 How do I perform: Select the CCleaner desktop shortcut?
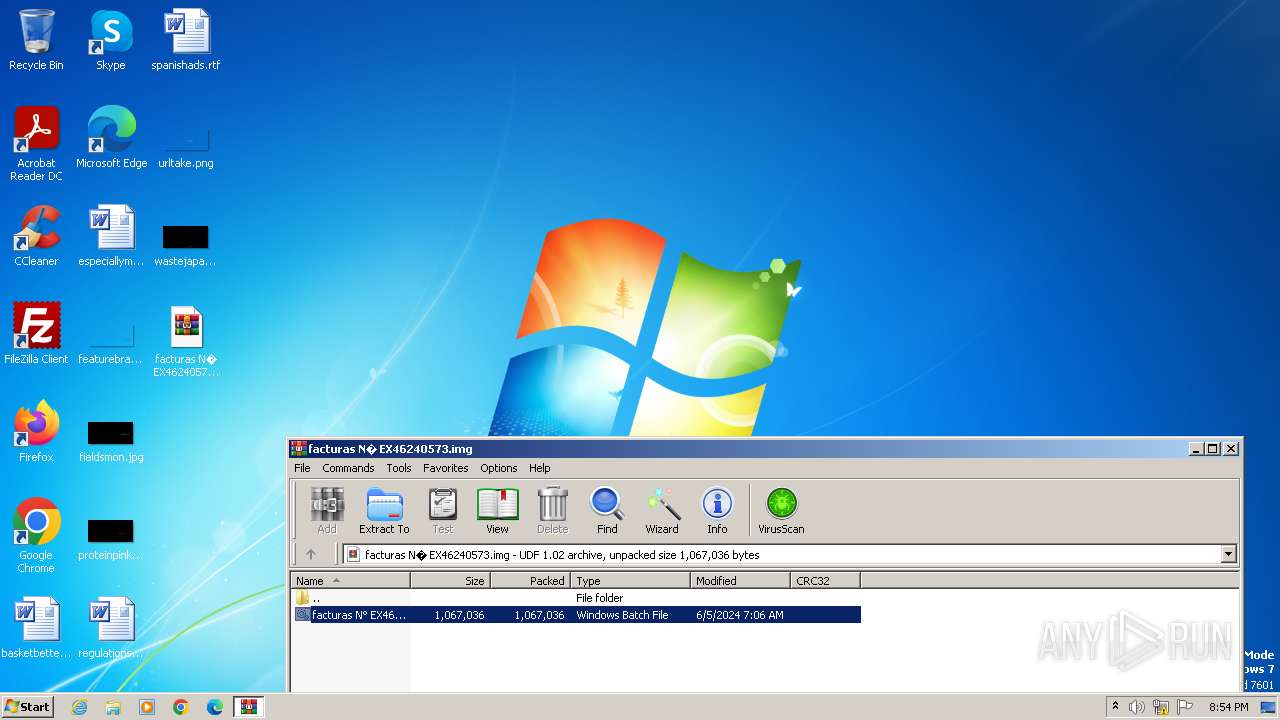[x=36, y=236]
